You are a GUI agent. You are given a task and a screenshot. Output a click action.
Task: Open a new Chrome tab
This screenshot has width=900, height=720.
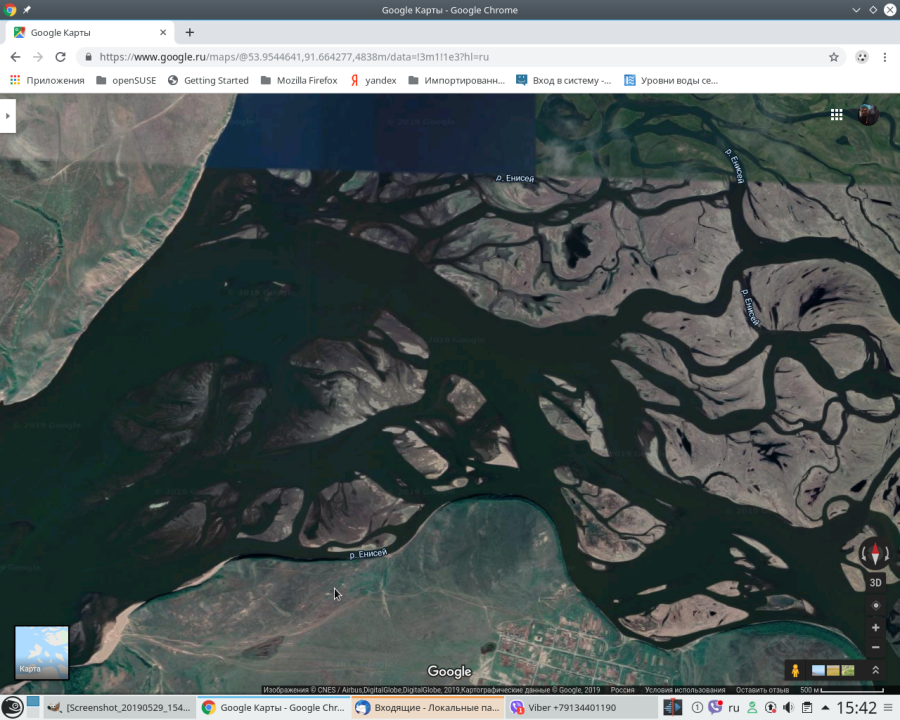[190, 32]
